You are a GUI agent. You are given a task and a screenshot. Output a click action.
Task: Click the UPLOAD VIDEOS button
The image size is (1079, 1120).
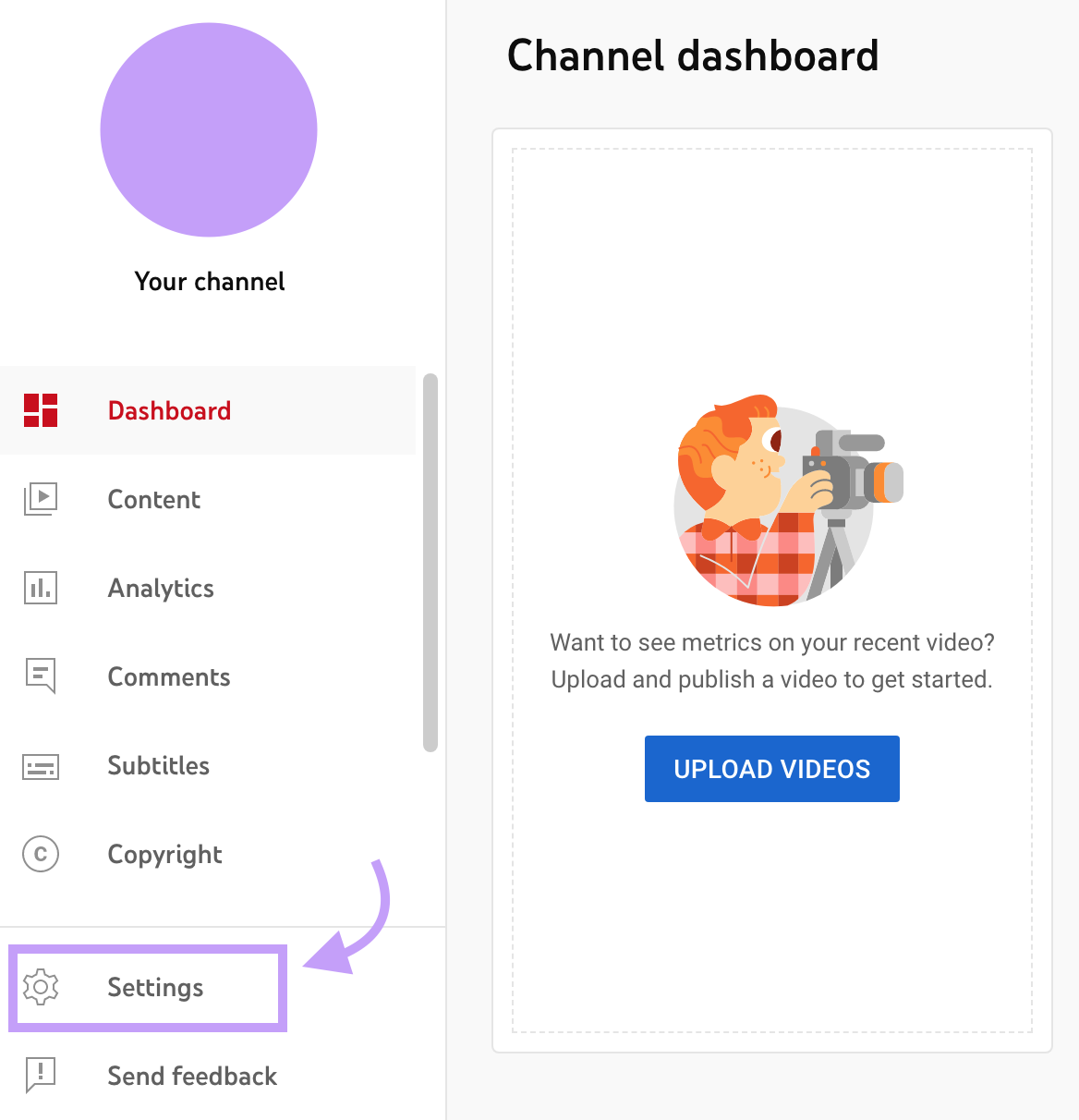pyautogui.click(x=771, y=768)
